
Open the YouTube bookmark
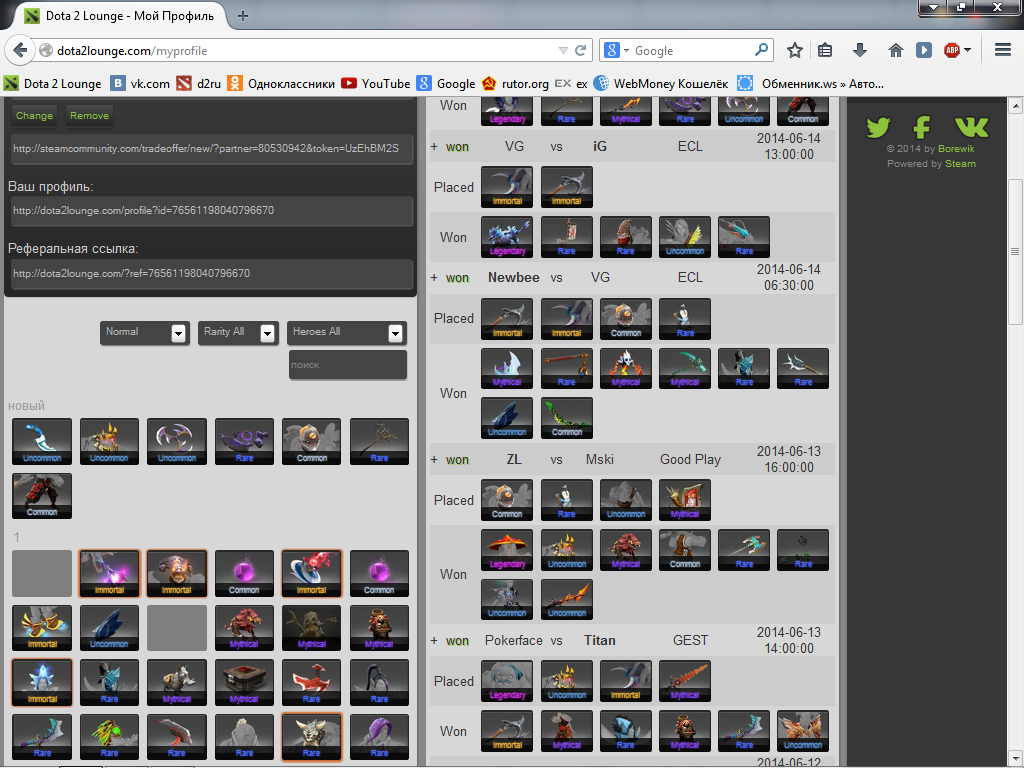pyautogui.click(x=376, y=84)
